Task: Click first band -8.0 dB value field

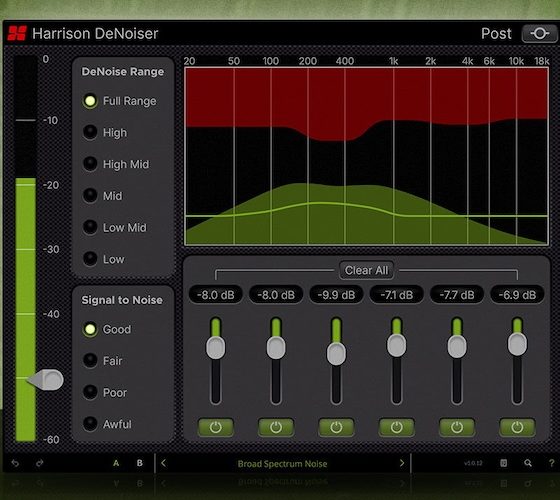Action: coord(216,295)
